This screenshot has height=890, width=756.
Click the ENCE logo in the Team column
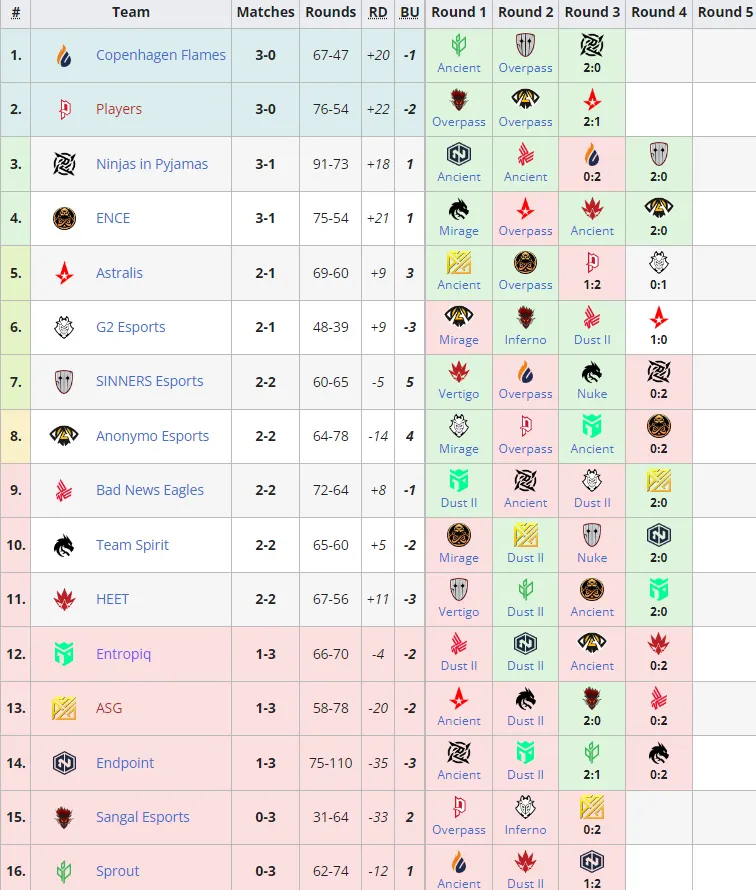coord(64,218)
